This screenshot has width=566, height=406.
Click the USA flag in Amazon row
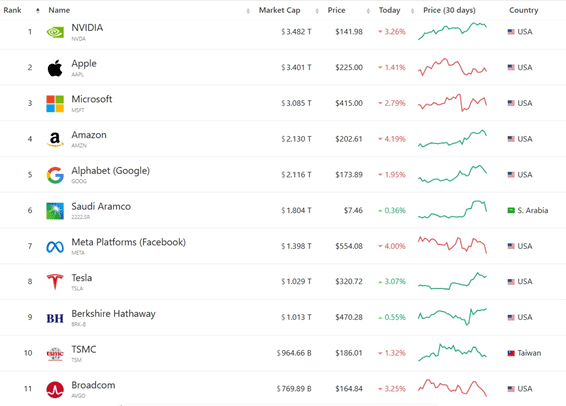[511, 139]
